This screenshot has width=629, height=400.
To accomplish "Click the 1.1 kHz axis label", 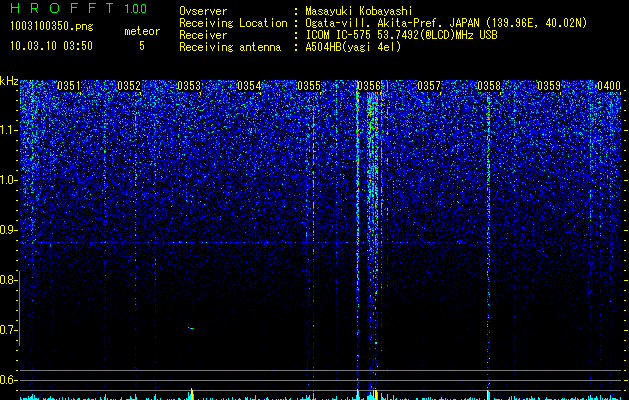I will coord(8,130).
